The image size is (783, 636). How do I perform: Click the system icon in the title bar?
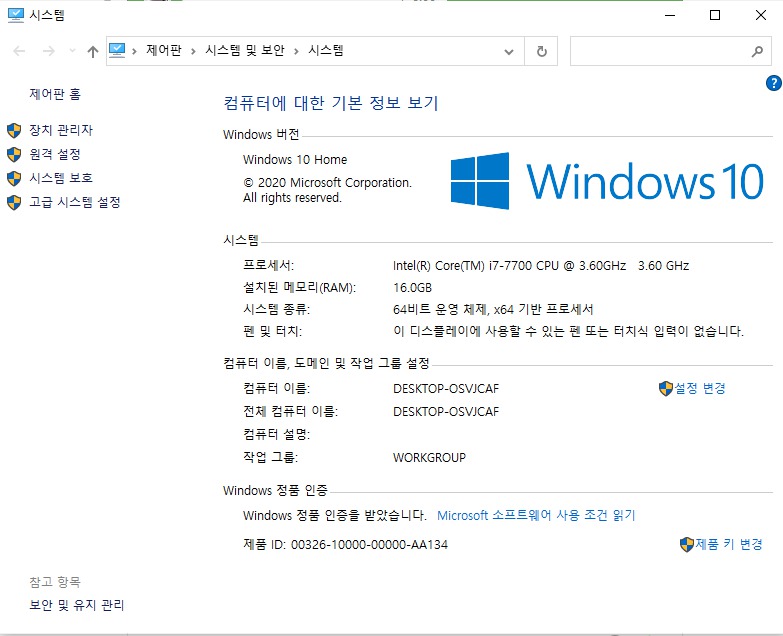15,15
